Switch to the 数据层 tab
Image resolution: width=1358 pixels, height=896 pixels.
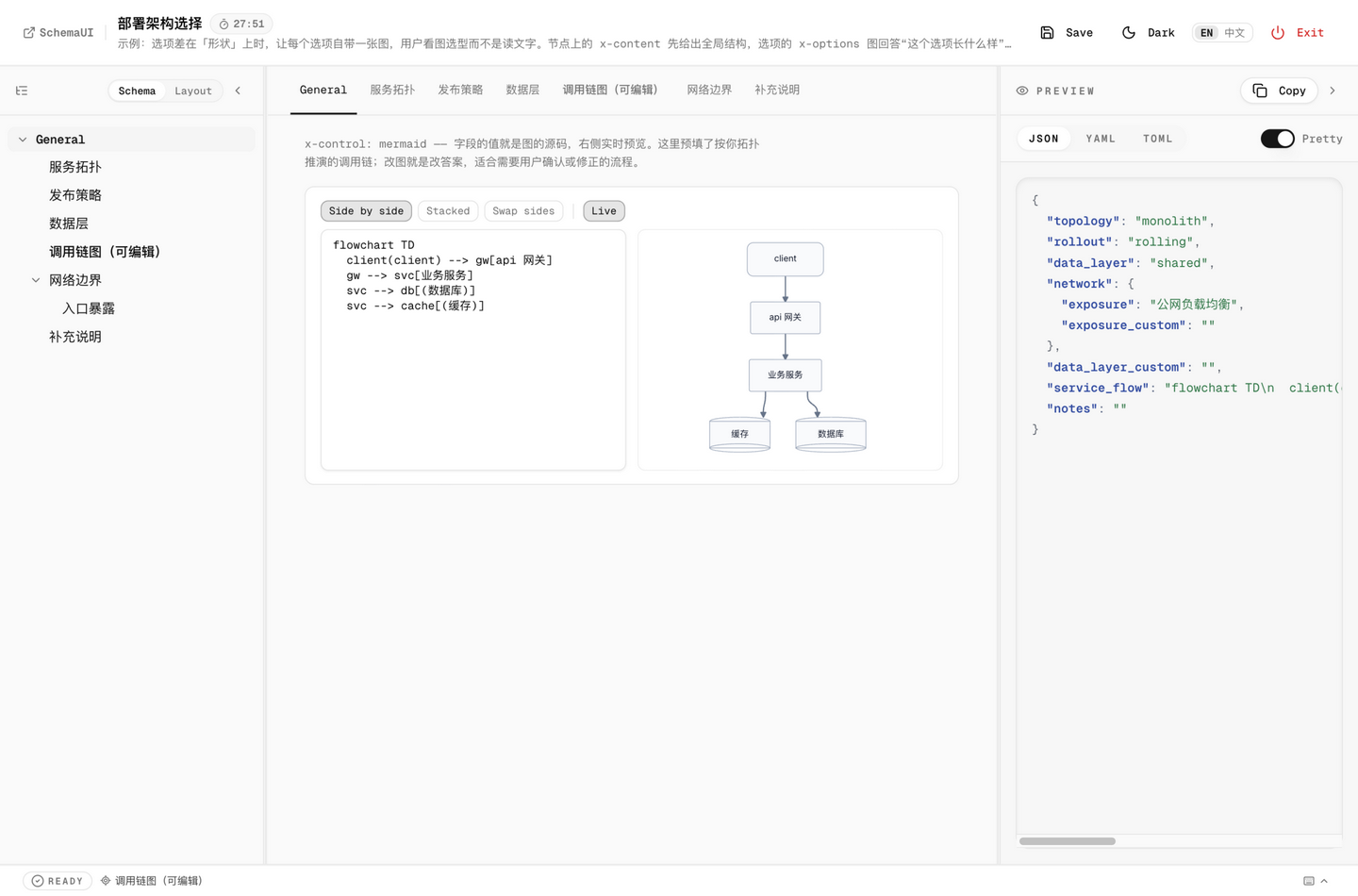pos(522,91)
